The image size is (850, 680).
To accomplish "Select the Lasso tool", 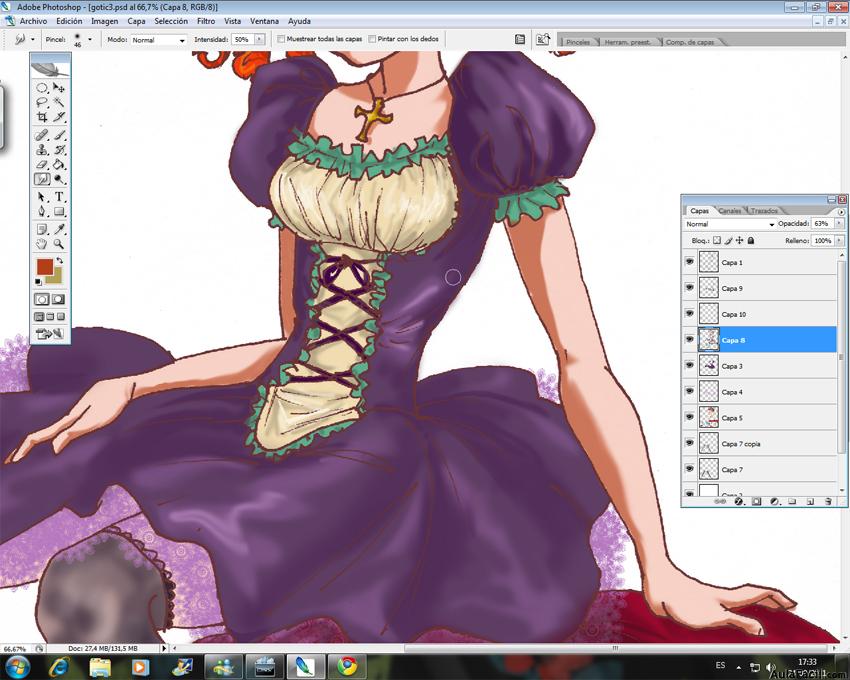I will click(42, 102).
